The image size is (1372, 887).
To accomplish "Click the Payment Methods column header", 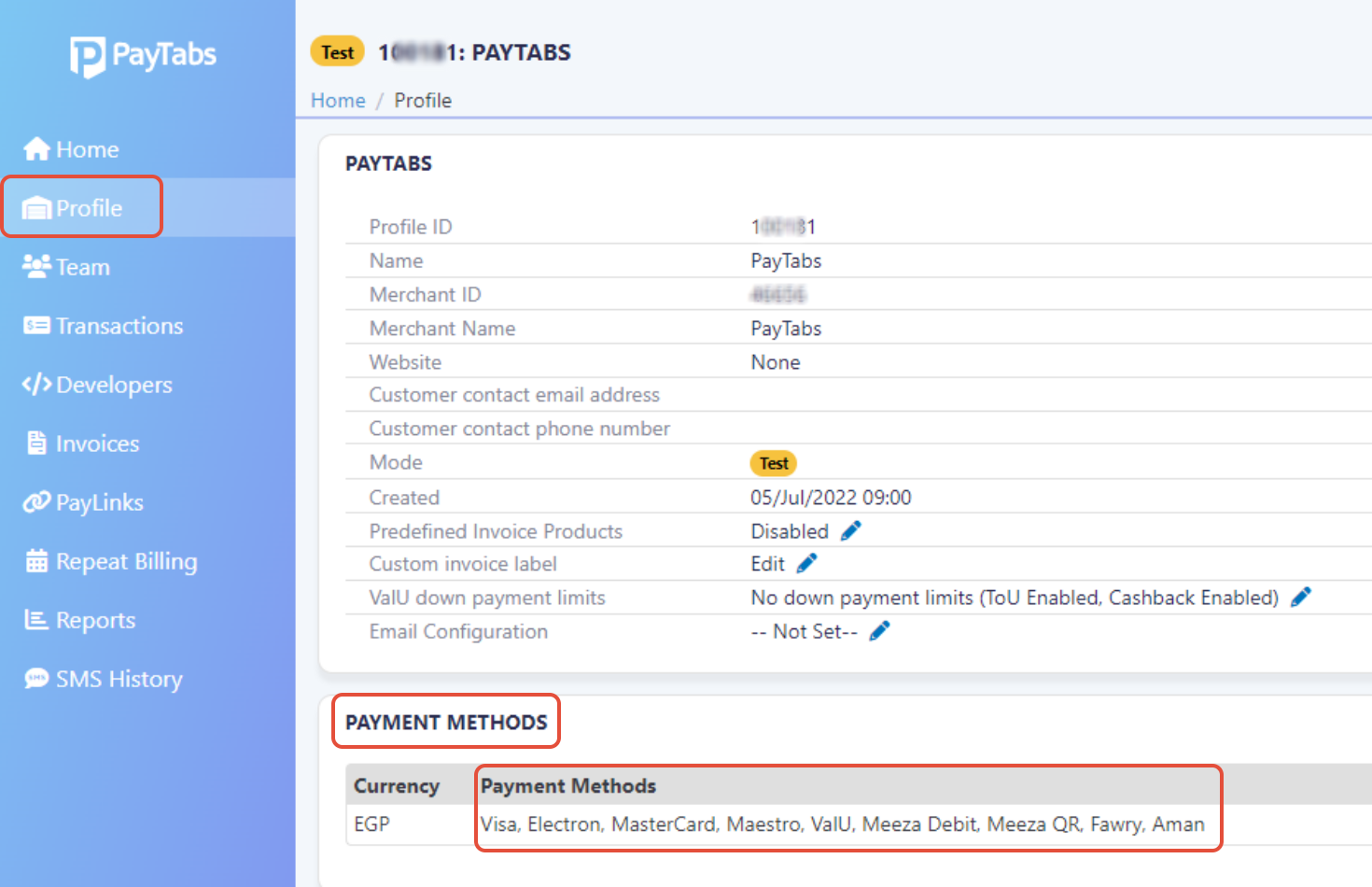I will (x=568, y=786).
